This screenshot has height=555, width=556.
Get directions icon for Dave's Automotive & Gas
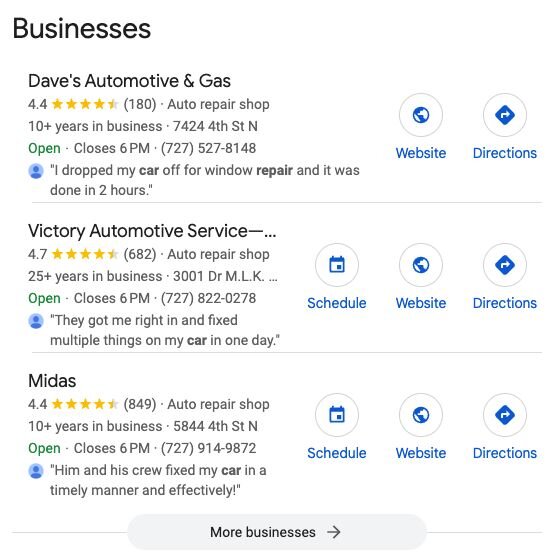pyautogui.click(x=505, y=115)
